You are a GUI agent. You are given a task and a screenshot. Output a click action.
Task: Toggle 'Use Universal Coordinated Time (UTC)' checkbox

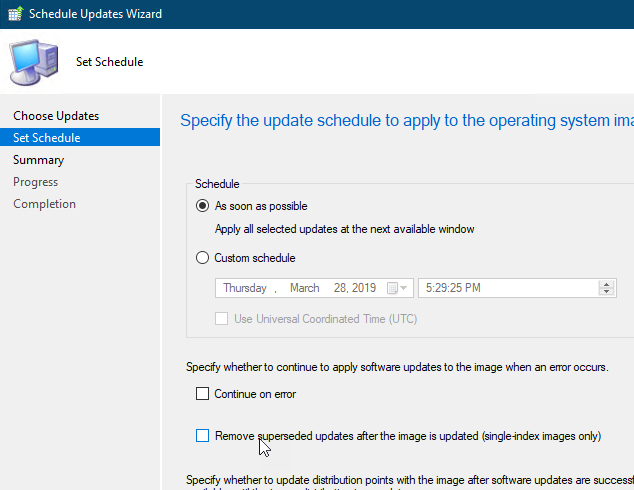222,319
